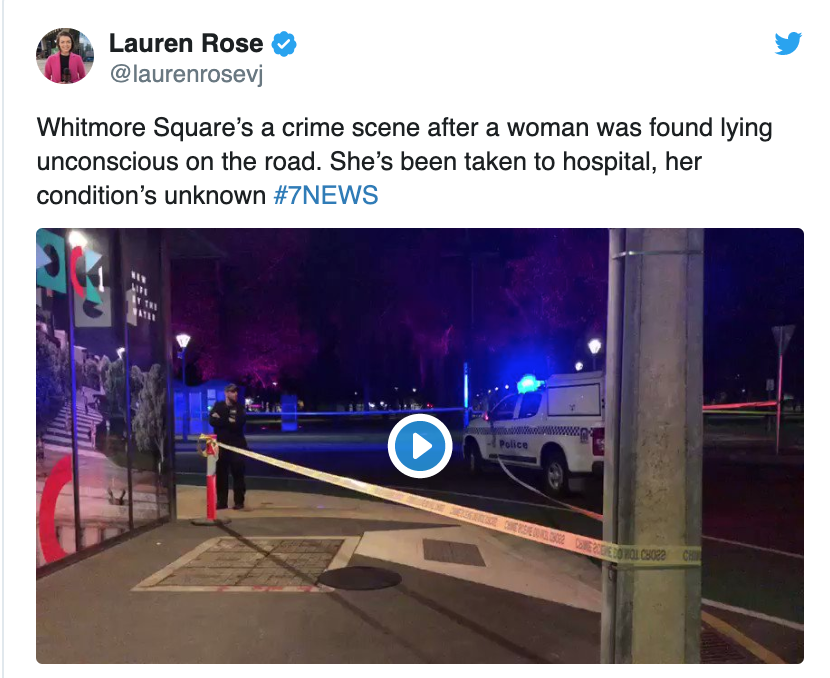This screenshot has height=678, width=830.
Task: Open the #7NEWS hashtag
Action: pyautogui.click(x=326, y=195)
